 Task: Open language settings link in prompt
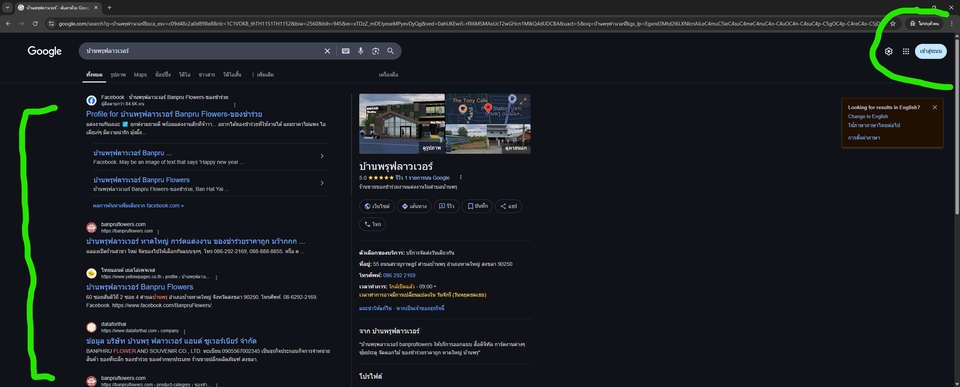[864, 138]
